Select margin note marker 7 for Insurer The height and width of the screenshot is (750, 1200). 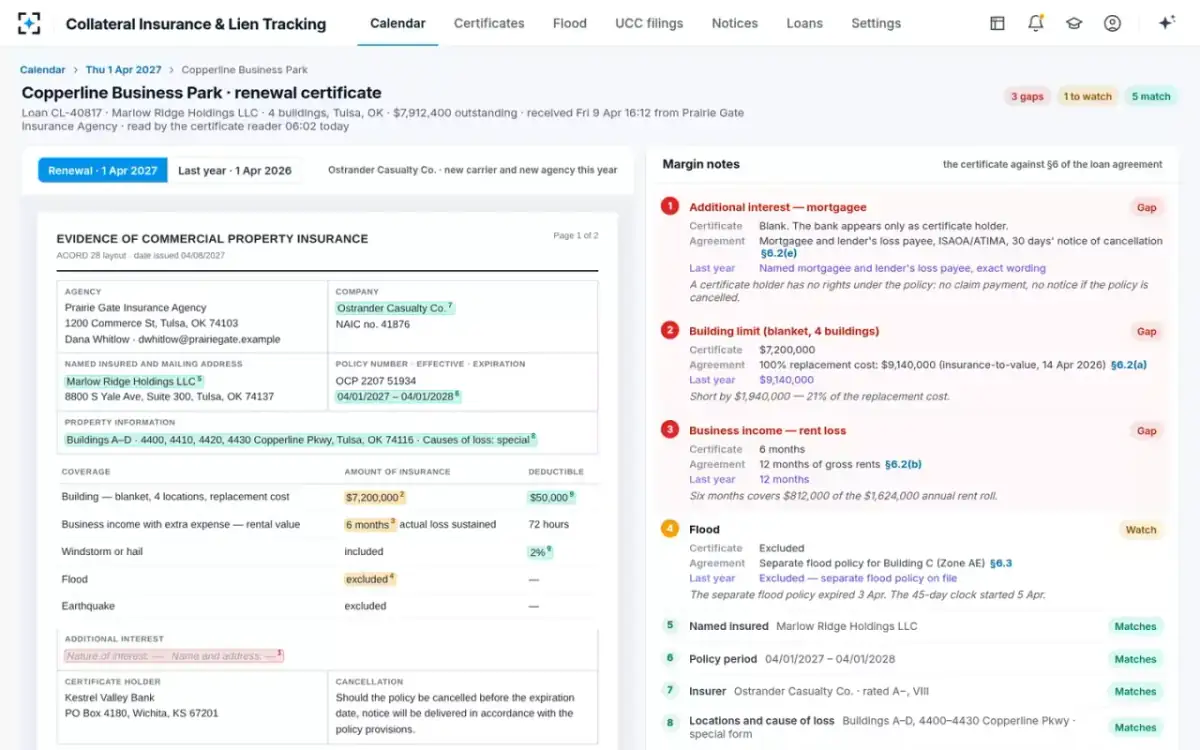670,690
